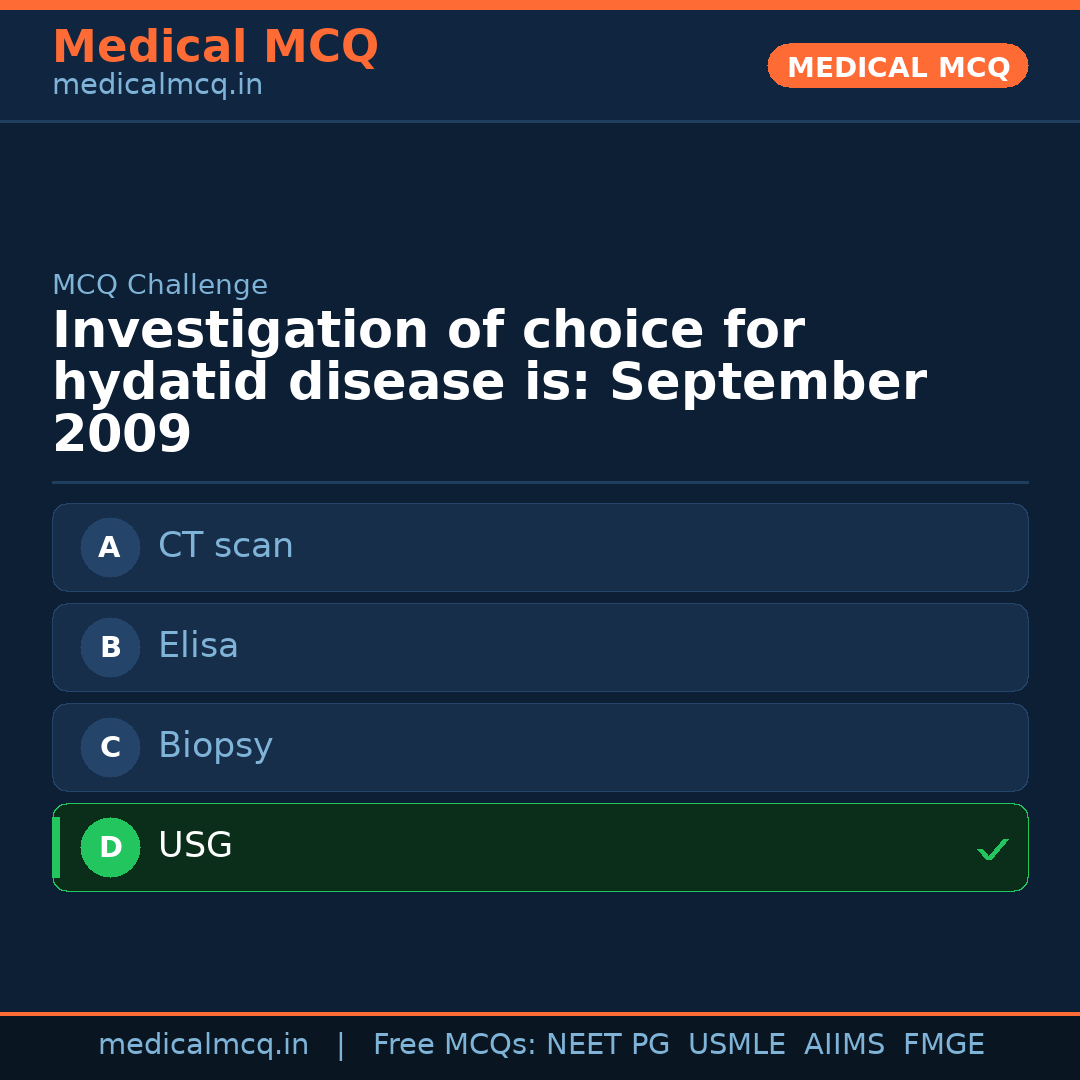Click the green checkmark on the USG row
This screenshot has height=1080, width=1080.
click(x=993, y=849)
